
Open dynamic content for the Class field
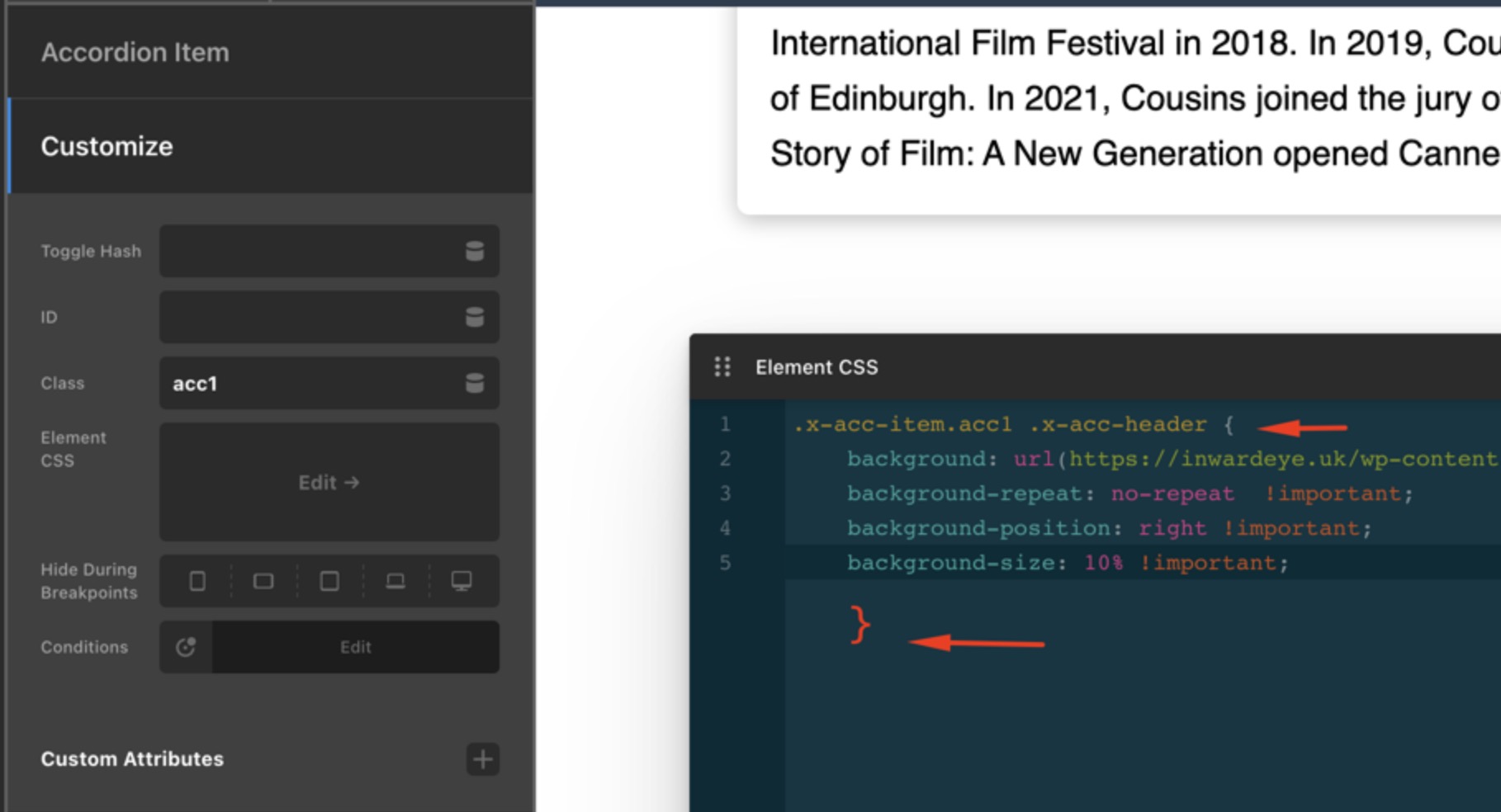click(474, 383)
